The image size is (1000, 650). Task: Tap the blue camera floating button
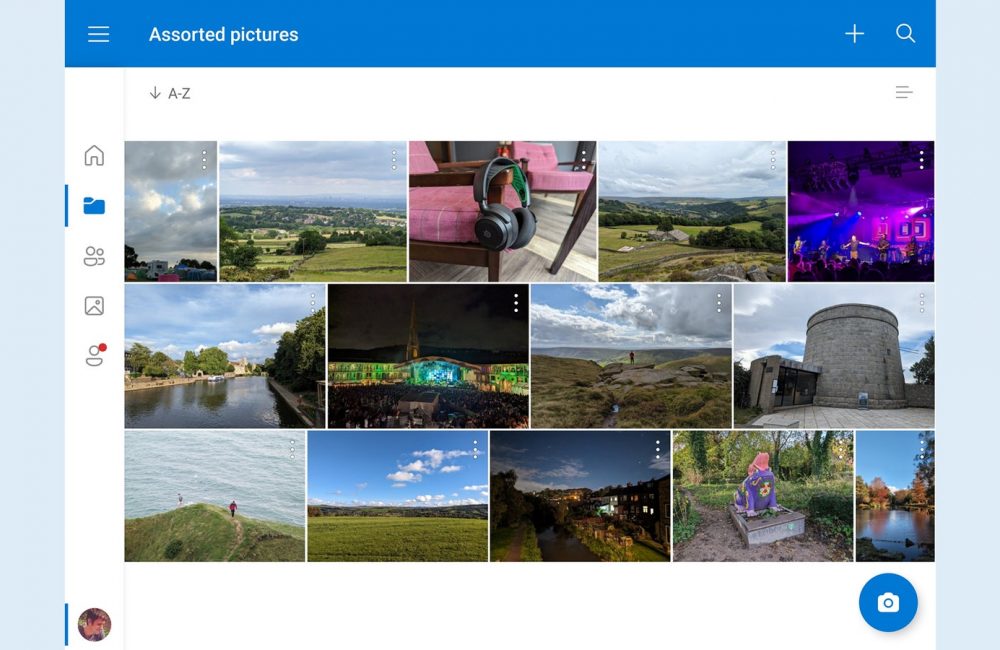[x=887, y=602]
